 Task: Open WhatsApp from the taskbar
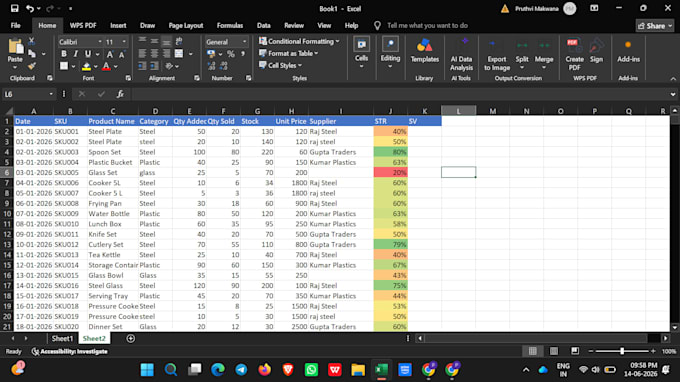point(311,370)
